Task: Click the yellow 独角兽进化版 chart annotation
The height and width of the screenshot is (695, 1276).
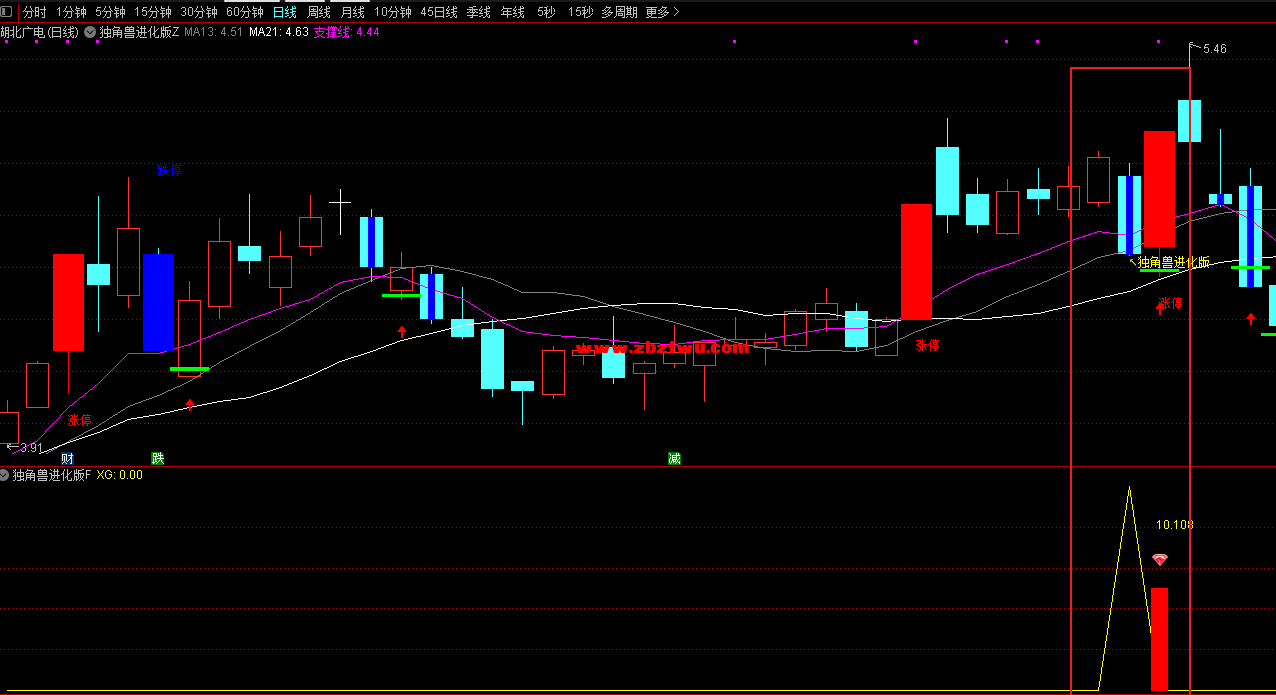Action: point(1174,262)
